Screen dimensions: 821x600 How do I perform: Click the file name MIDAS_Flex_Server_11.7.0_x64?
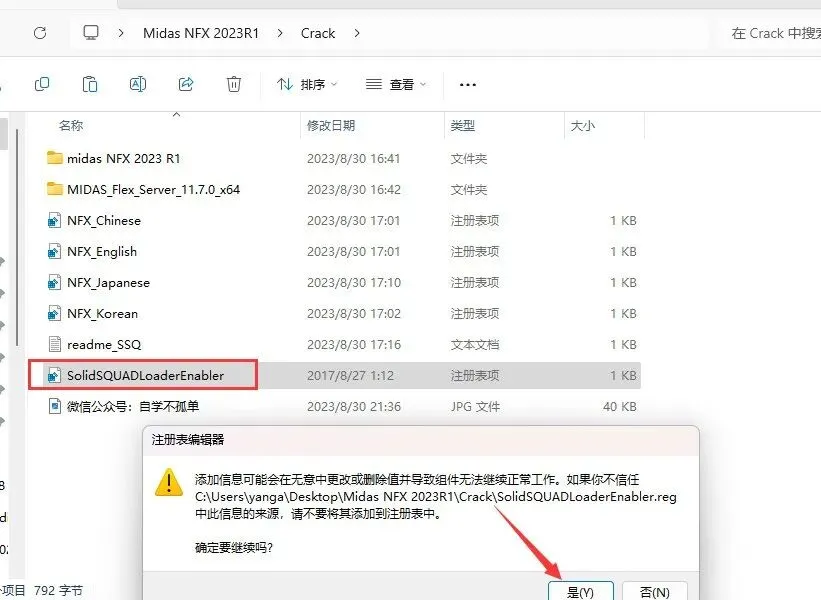pyautogui.click(x=153, y=189)
